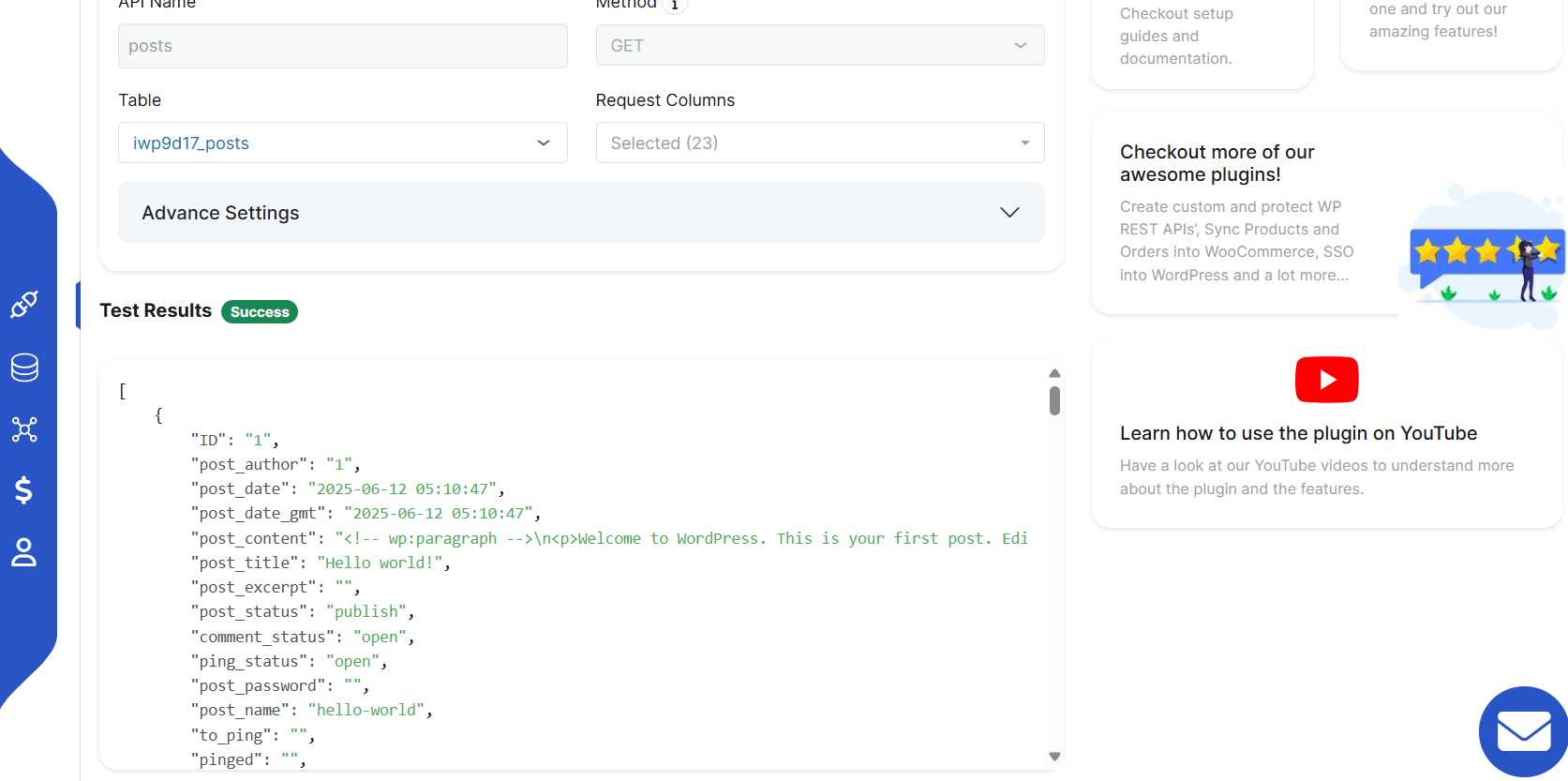The image size is (1568, 781).
Task: Click the YouTube play icon
Action: [x=1326, y=380]
